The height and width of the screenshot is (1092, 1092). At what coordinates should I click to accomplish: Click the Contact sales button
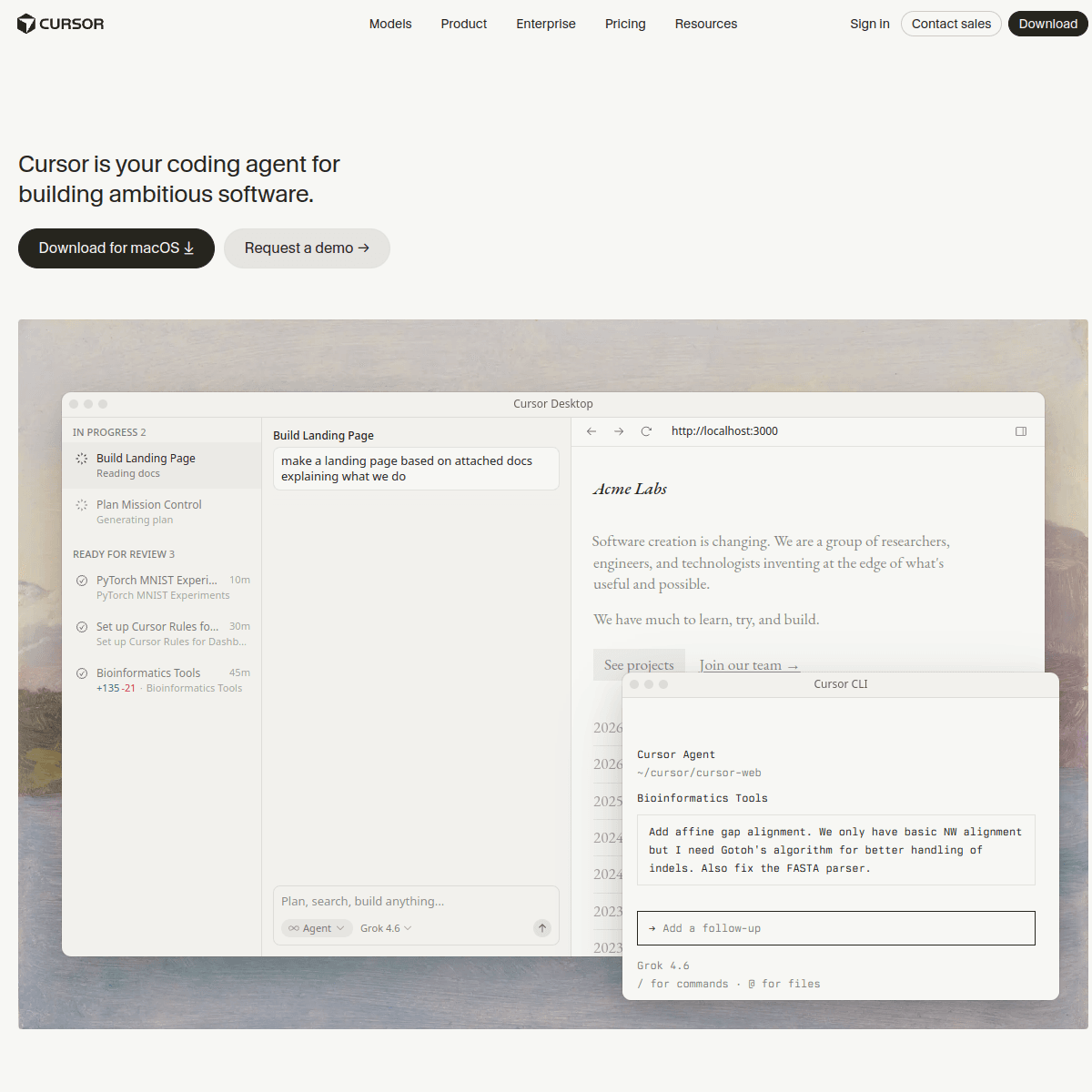951,24
